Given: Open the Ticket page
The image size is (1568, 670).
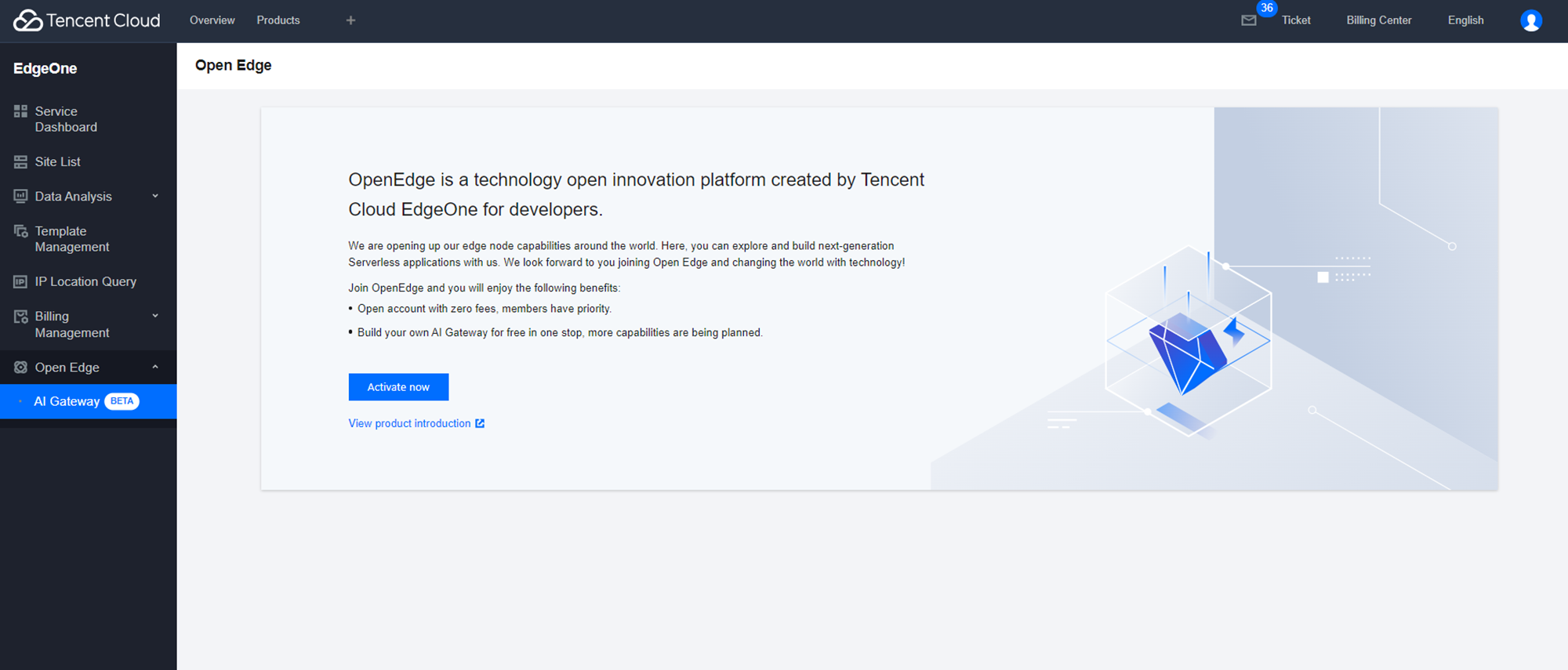Looking at the screenshot, I should tap(1296, 20).
